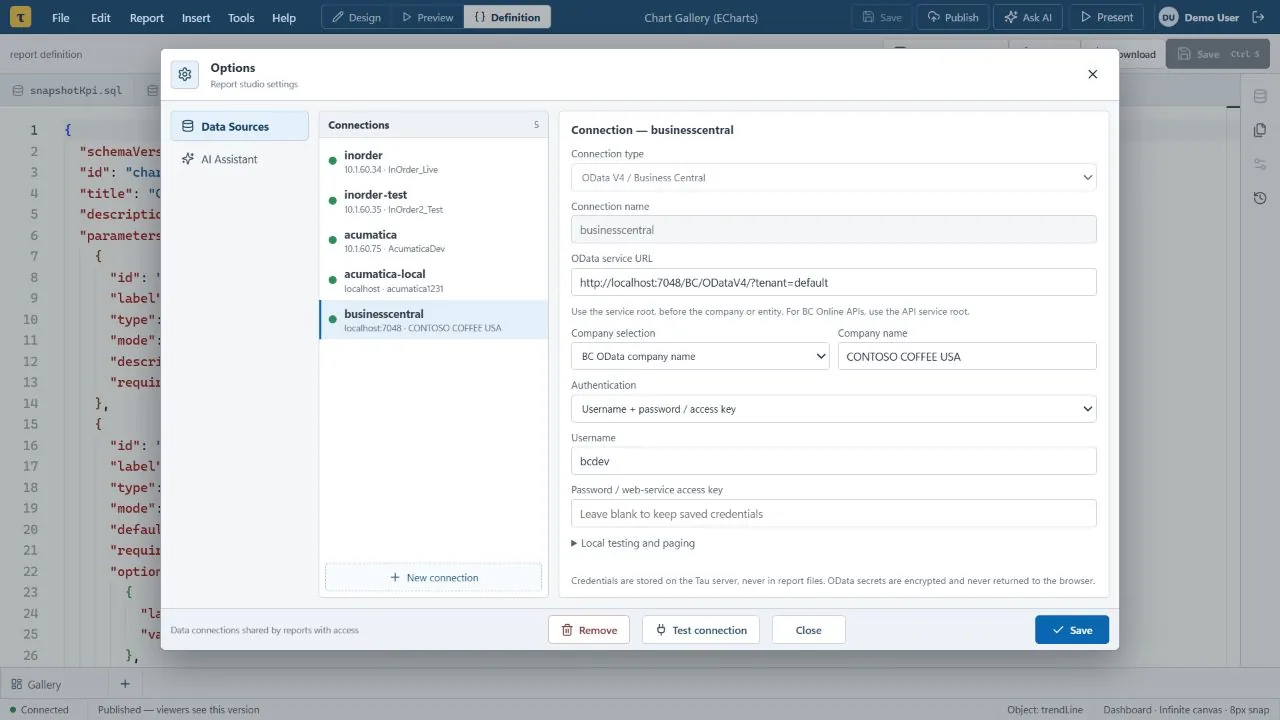
Task: Click the Test connection button
Action: (701, 630)
